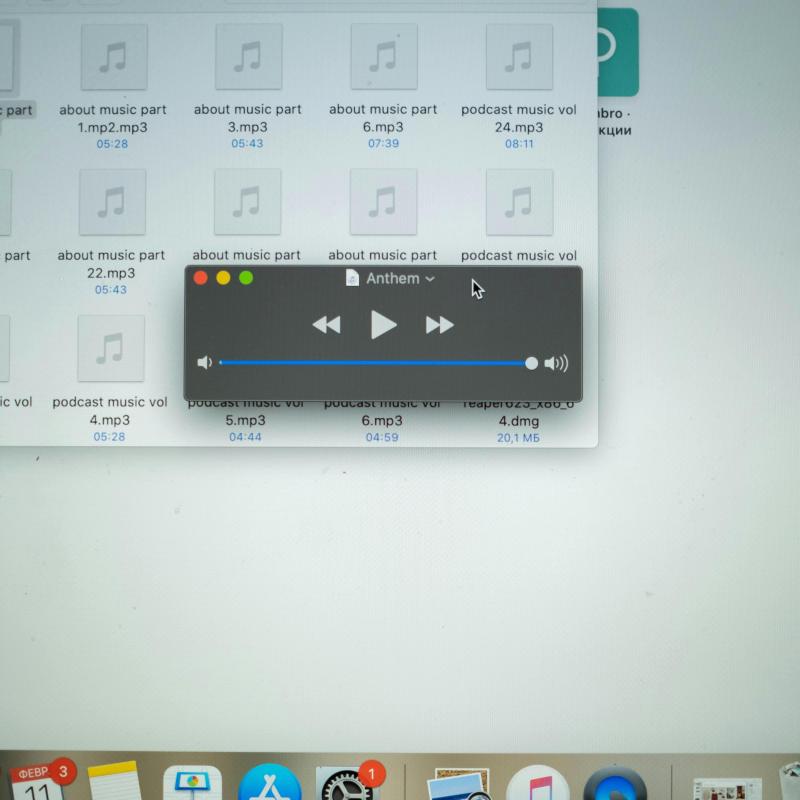Click the volume slider knob

point(531,363)
